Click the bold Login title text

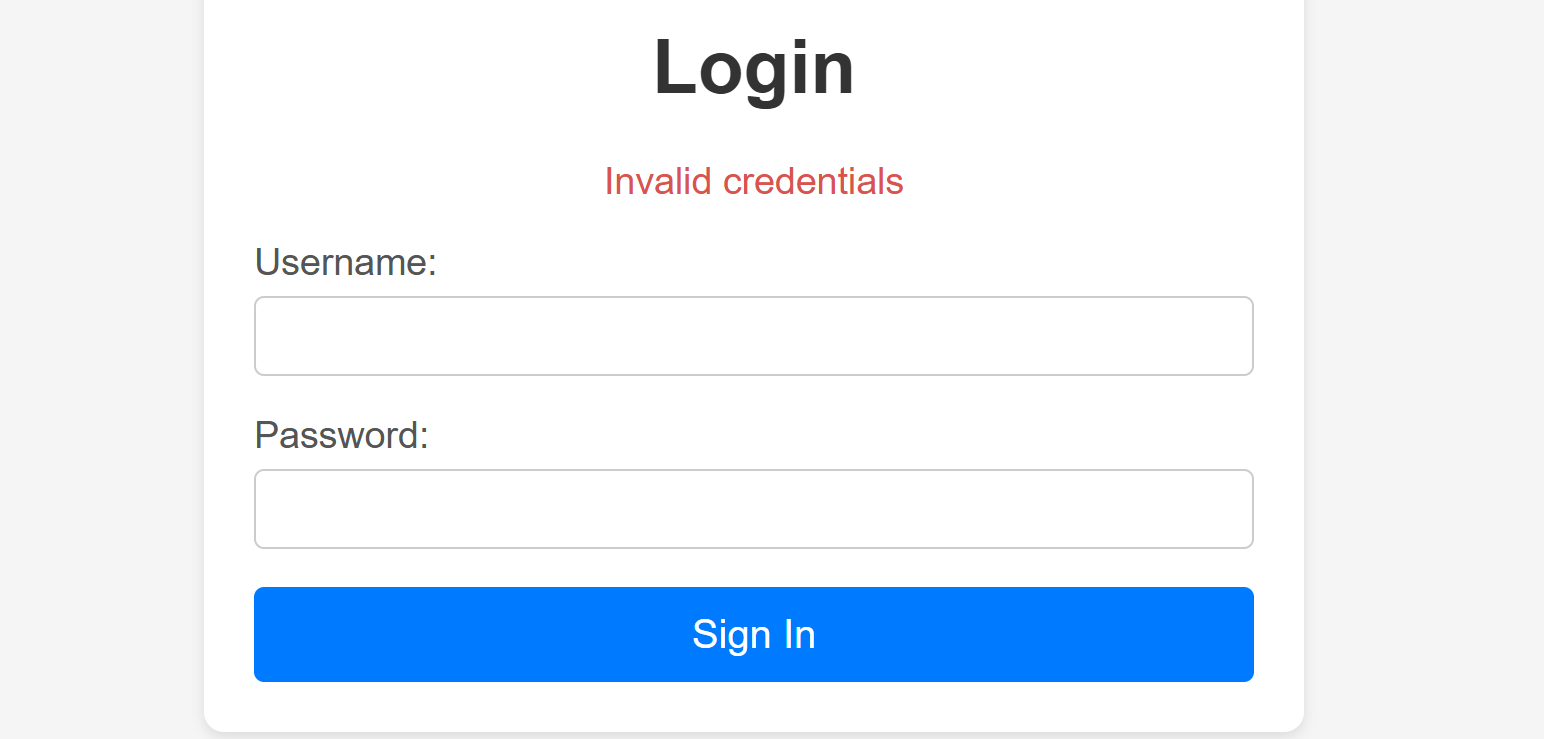(753, 67)
